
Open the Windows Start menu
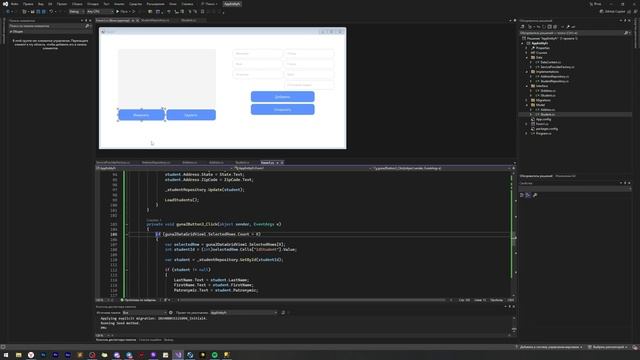6,355
